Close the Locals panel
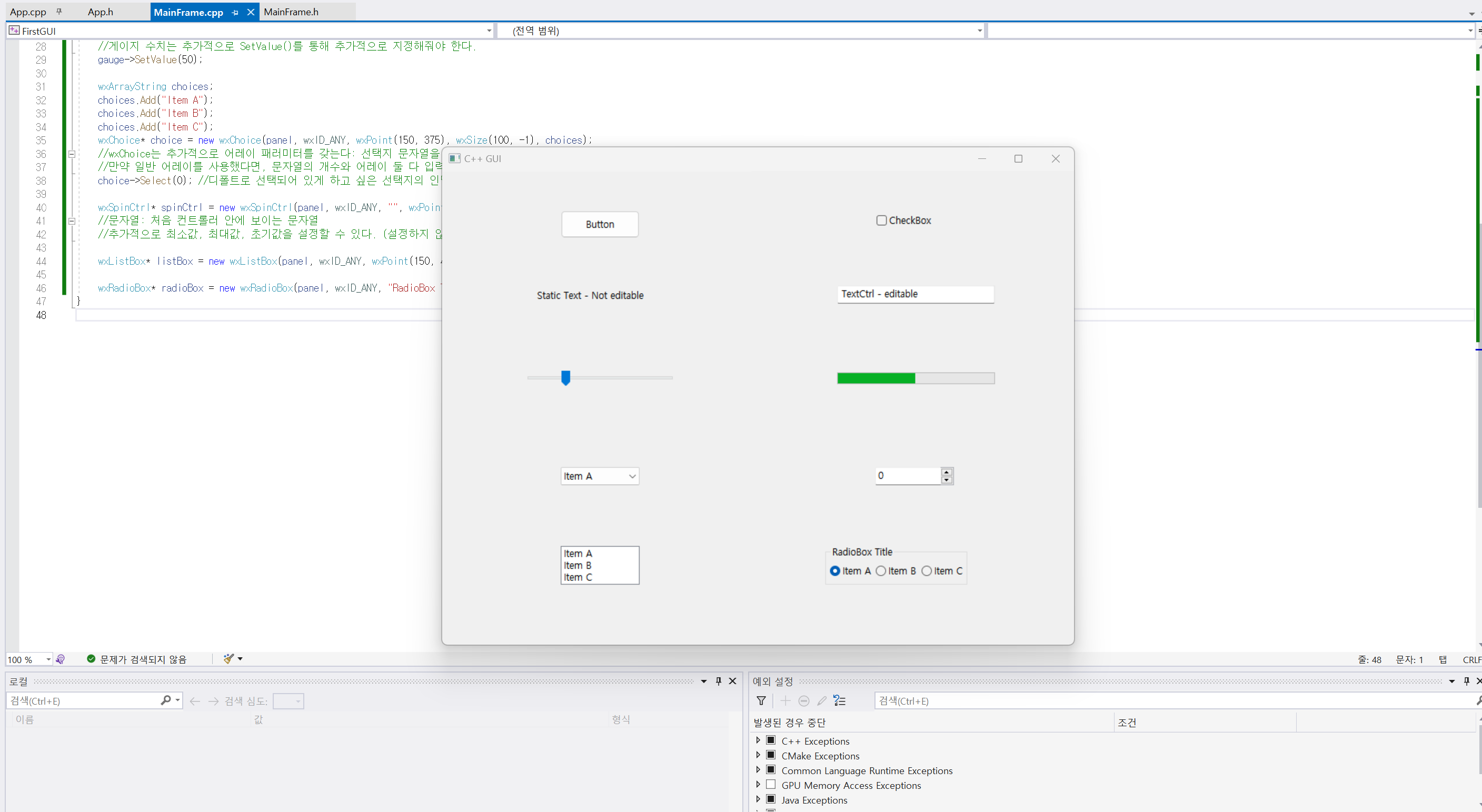Screen dimensions: 1482x812 (x=732, y=681)
